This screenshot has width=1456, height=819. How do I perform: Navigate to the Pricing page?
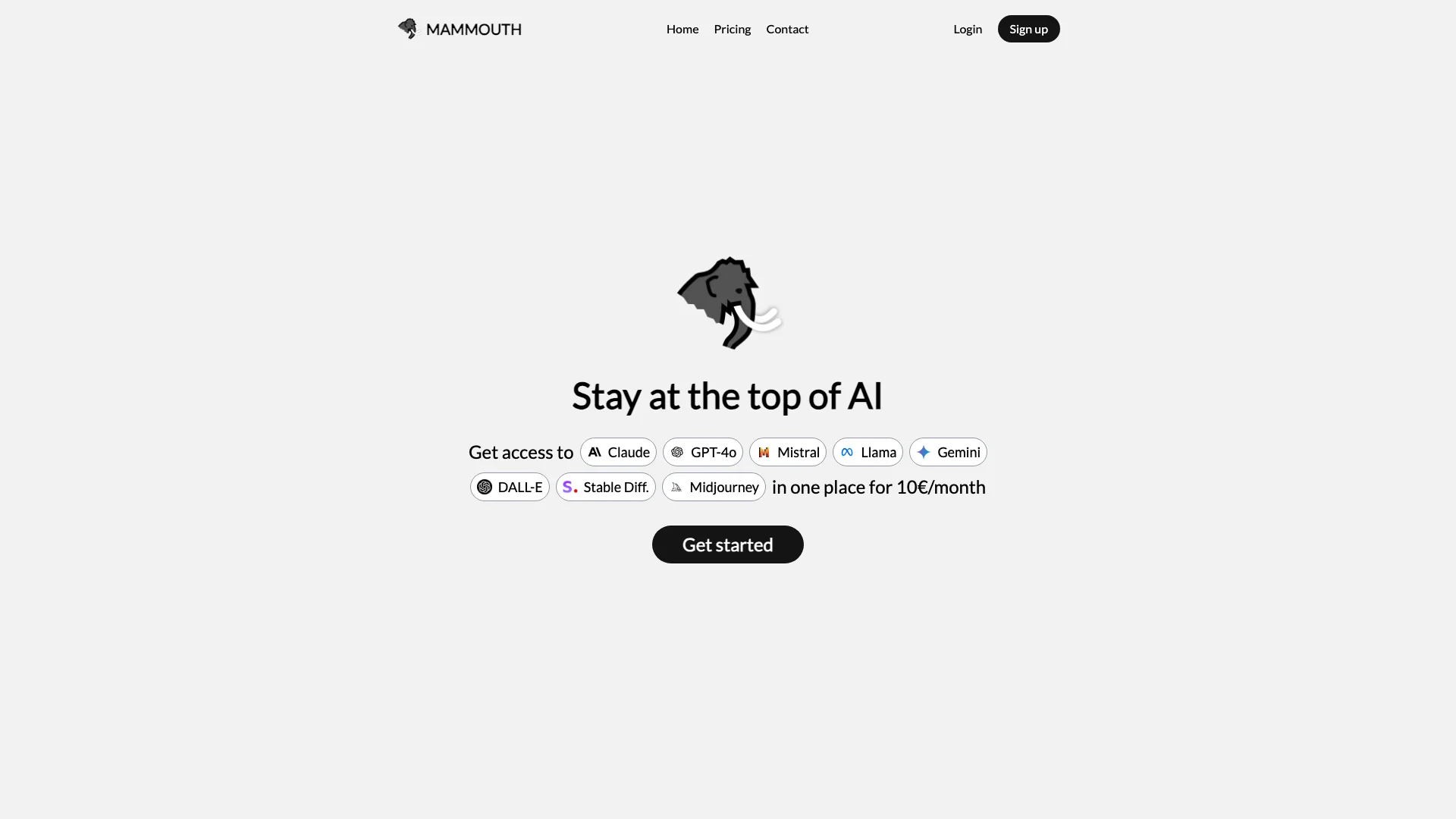click(732, 28)
